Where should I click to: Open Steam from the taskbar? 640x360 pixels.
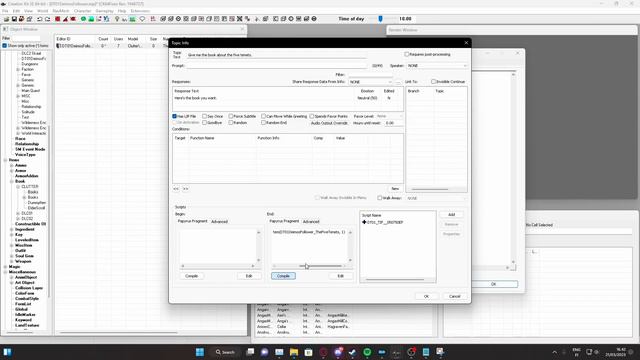352,352
